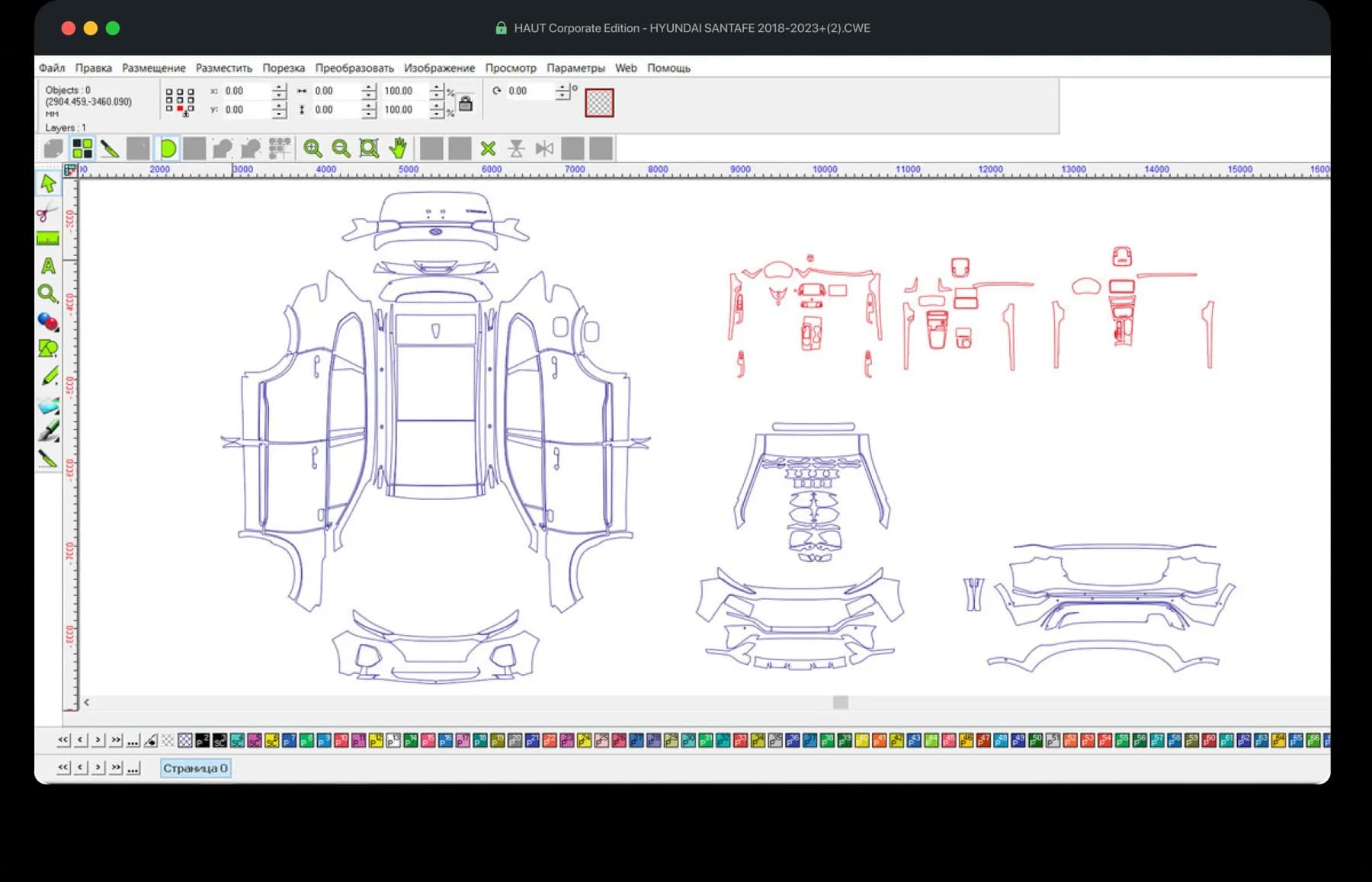Open the Преобразовать menu
The height and width of the screenshot is (882, 1372).
tap(354, 68)
